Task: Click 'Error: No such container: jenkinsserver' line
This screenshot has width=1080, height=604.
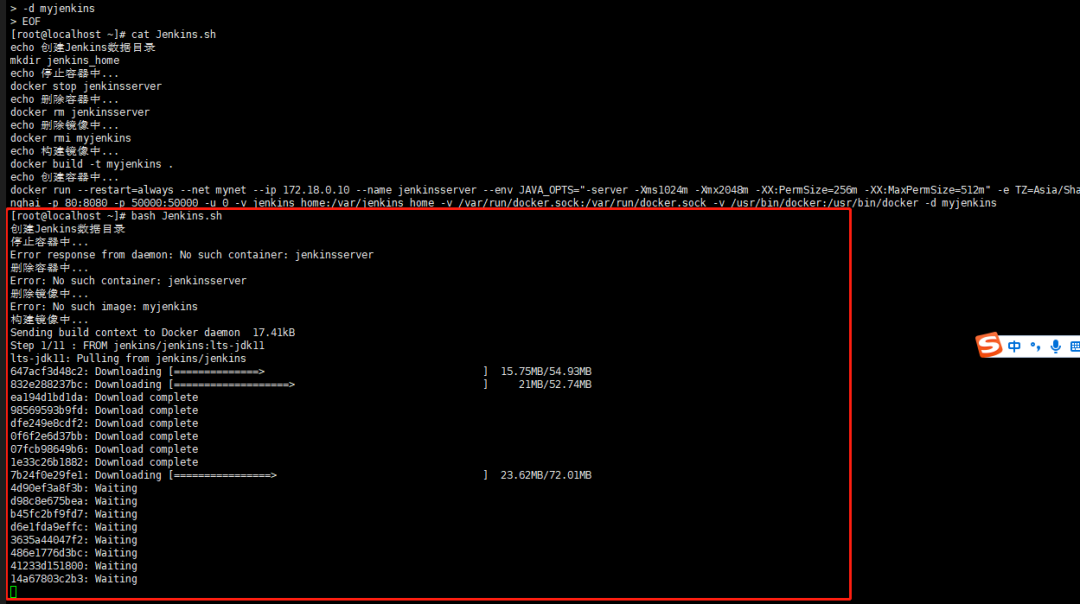Action: tap(128, 281)
